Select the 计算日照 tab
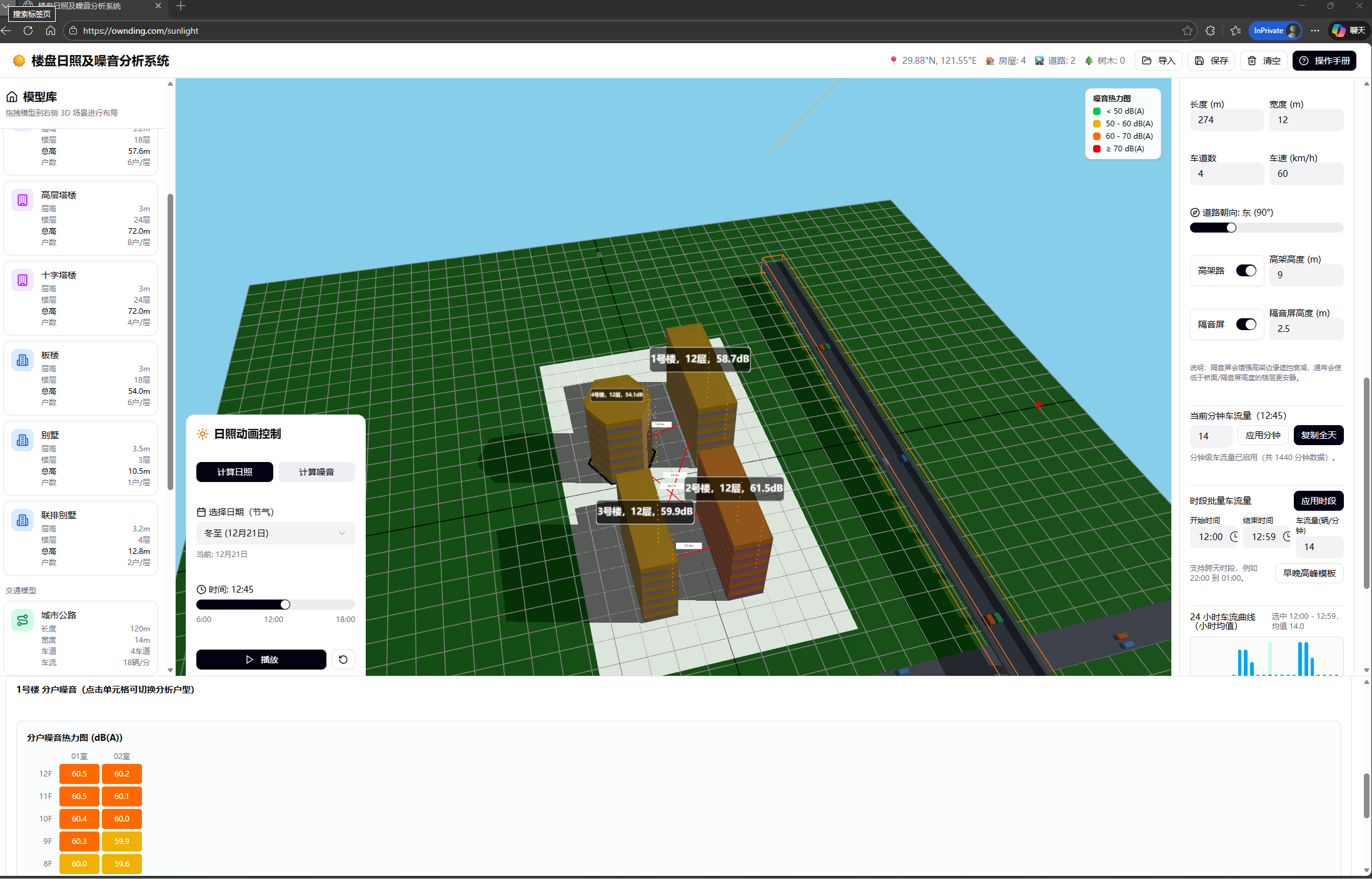Viewport: 1372px width, 879px height. click(235, 472)
